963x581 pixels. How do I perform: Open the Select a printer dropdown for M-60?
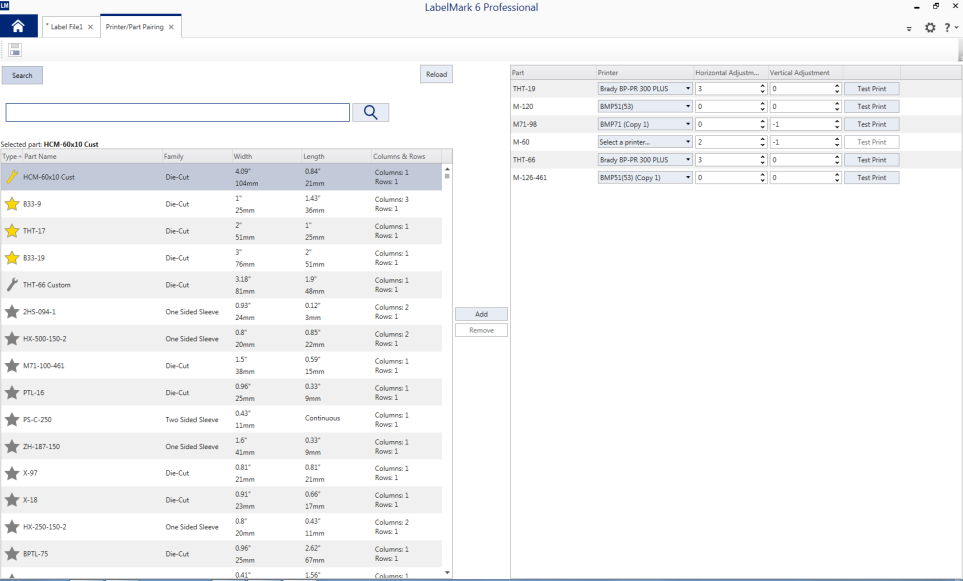point(645,142)
